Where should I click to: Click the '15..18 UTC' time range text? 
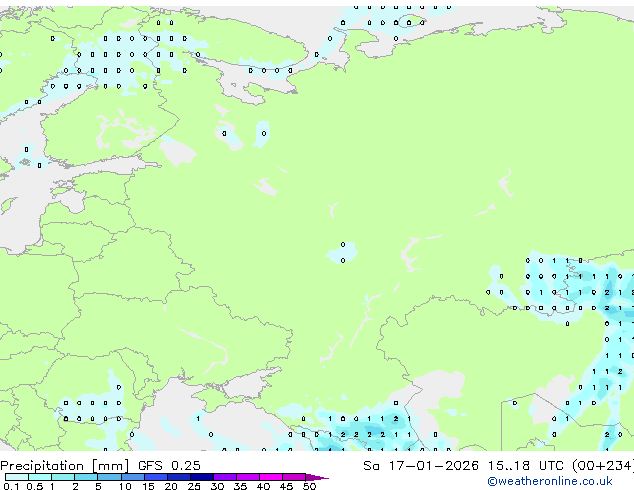point(525,466)
